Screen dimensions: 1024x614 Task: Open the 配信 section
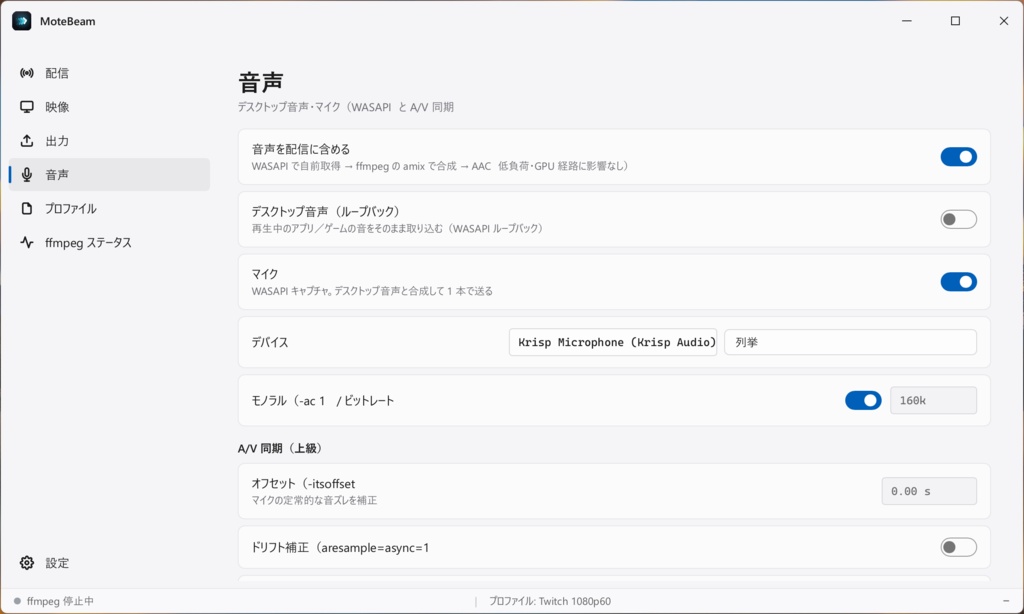(x=110, y=73)
